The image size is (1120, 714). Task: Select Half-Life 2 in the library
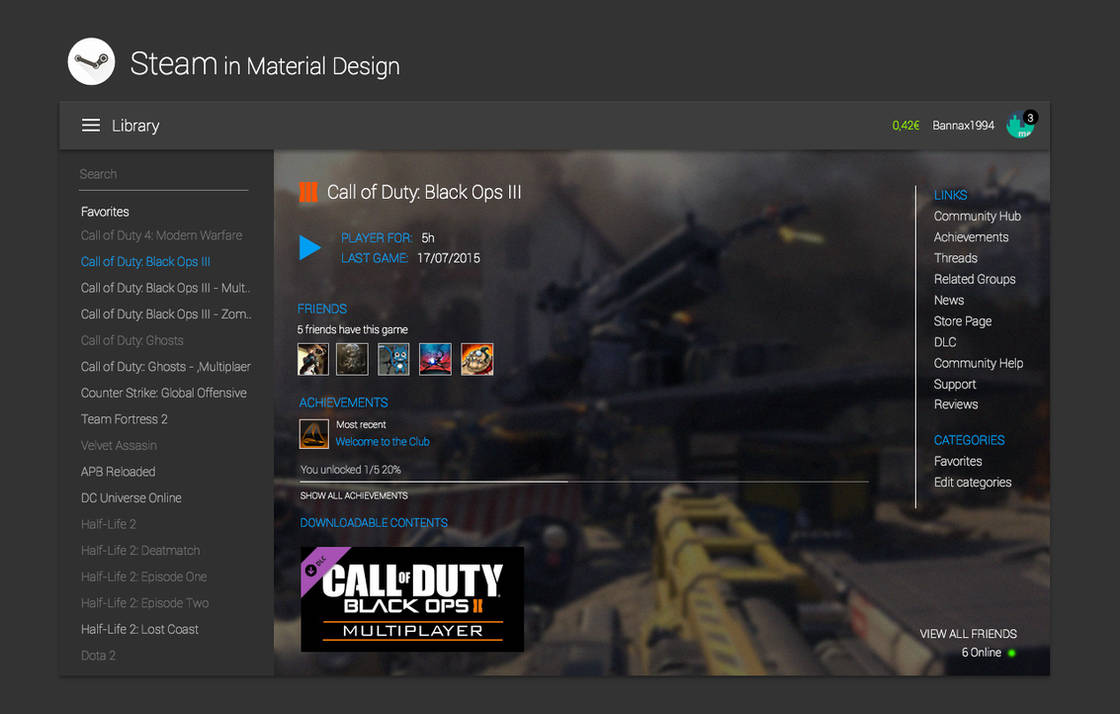point(109,524)
